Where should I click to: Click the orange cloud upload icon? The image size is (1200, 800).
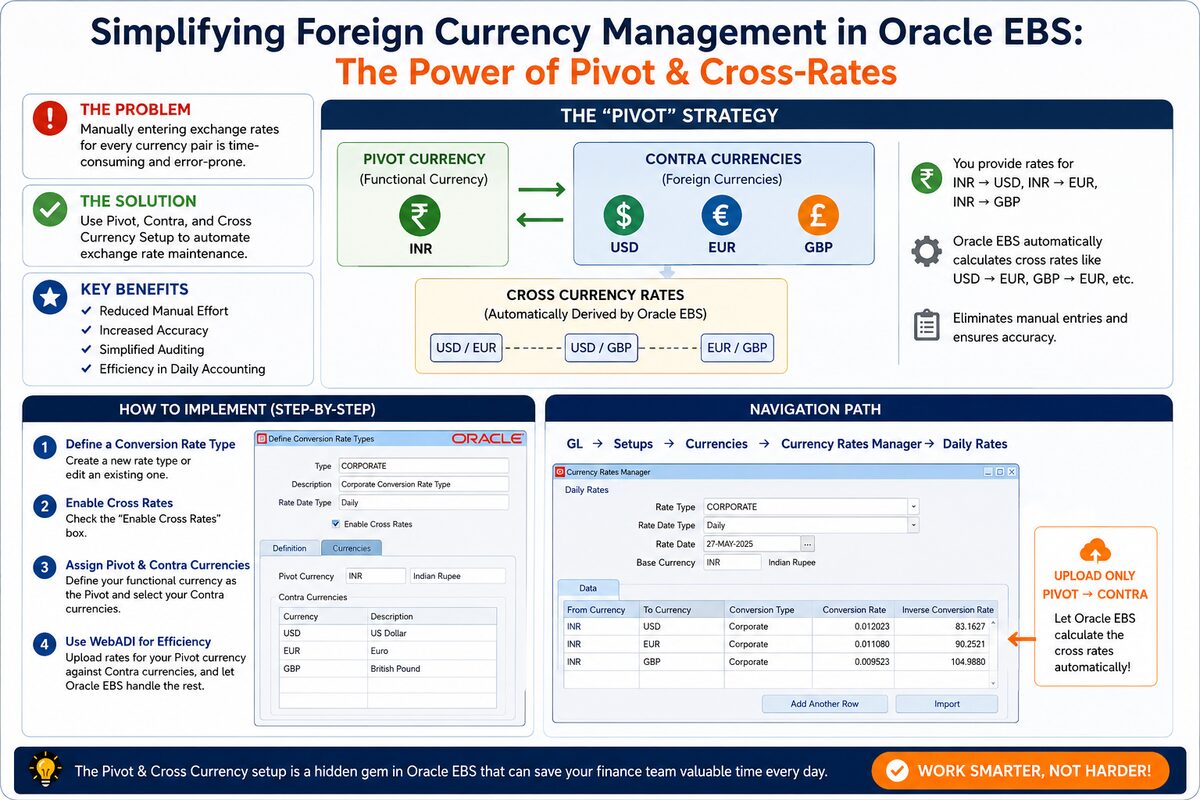pos(1095,550)
